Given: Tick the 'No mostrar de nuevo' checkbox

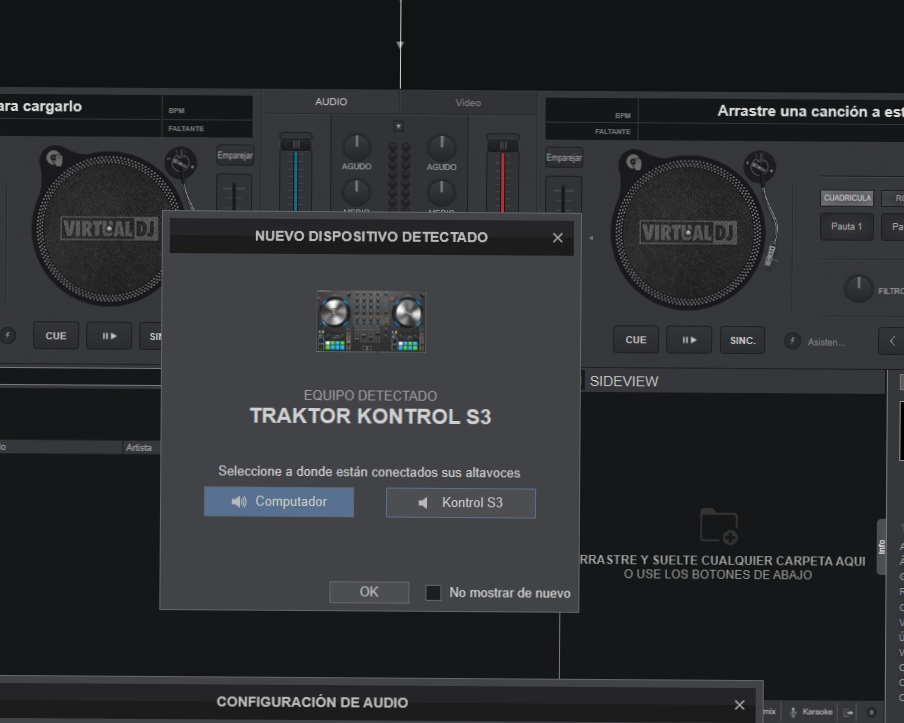Looking at the screenshot, I should (x=433, y=593).
